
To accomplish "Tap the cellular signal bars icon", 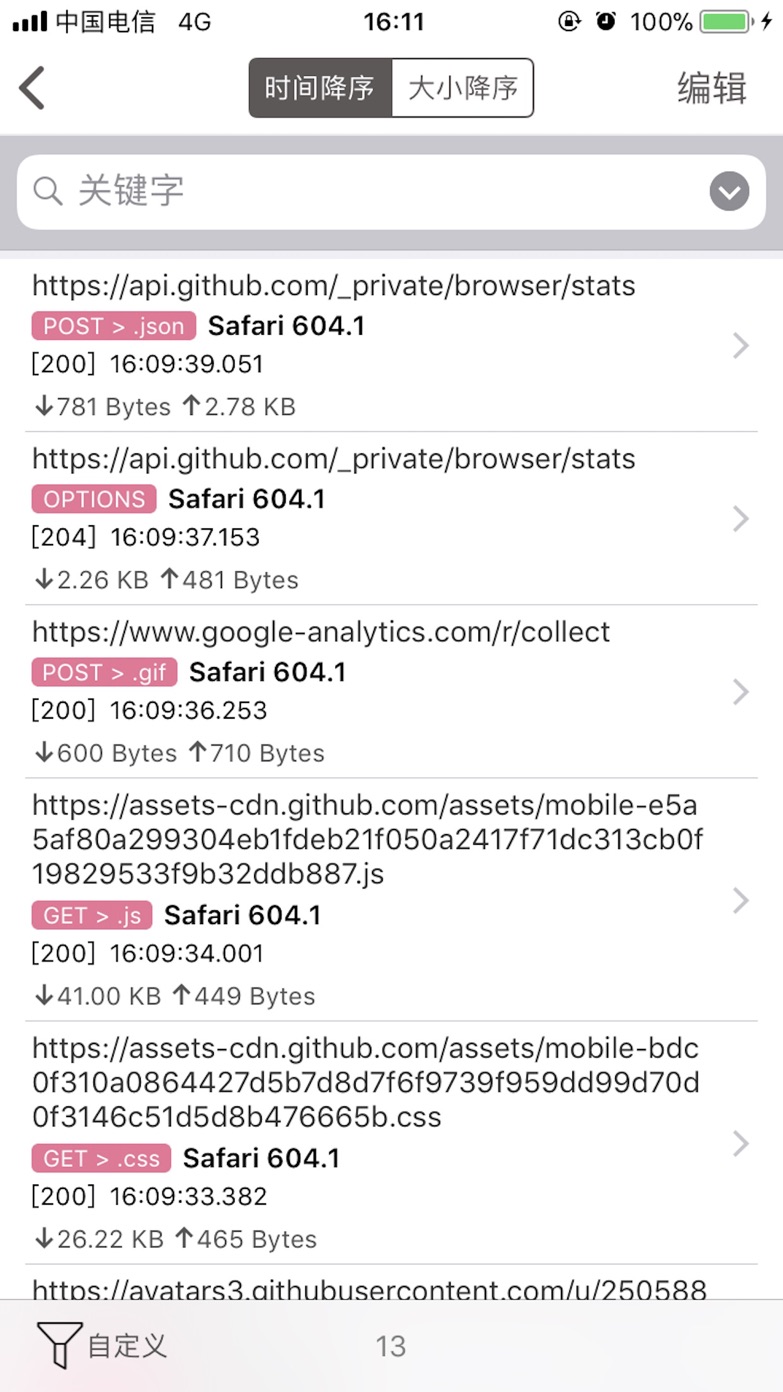I will tap(30, 22).
